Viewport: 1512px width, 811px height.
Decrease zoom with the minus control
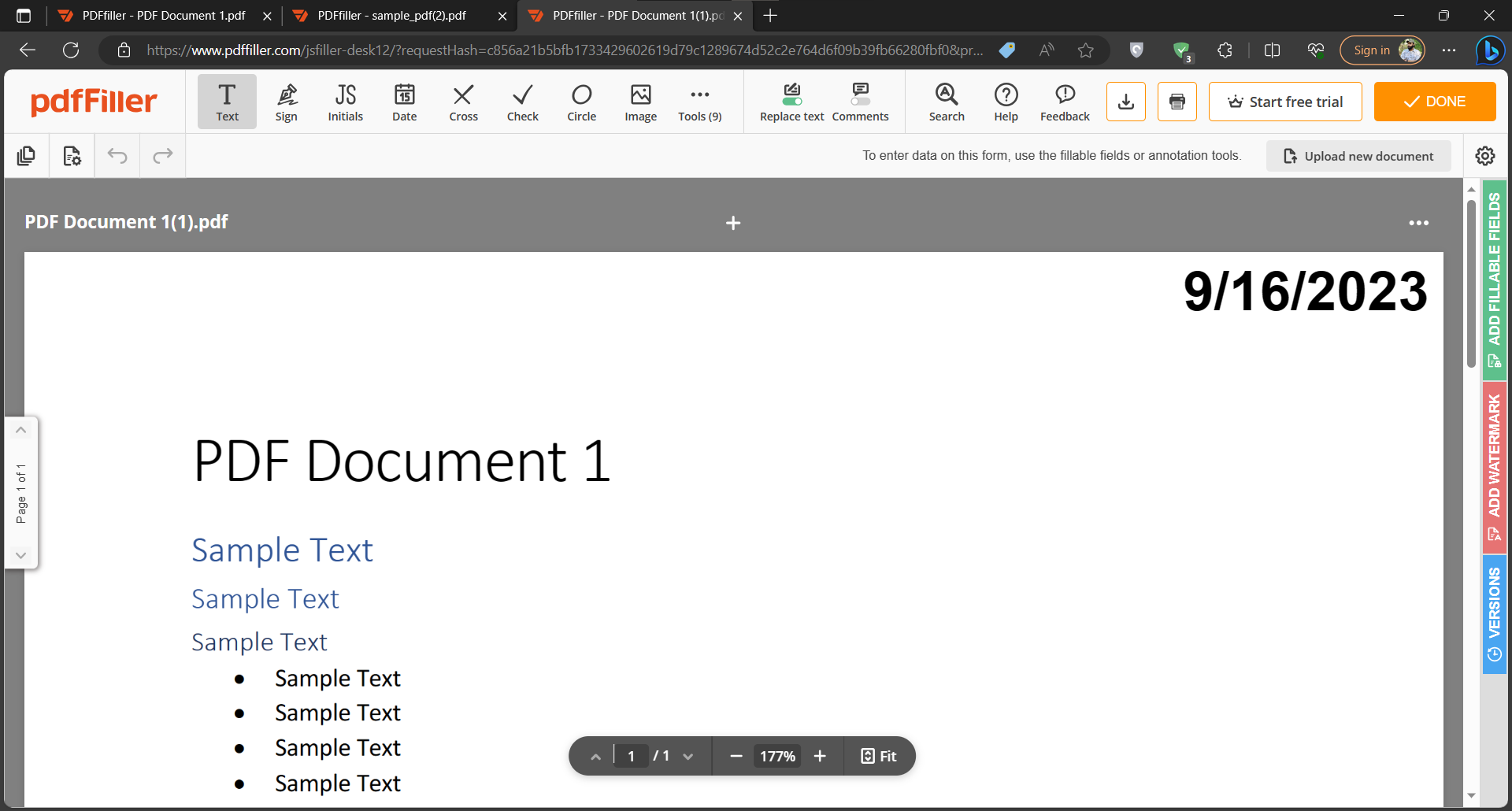pos(736,755)
